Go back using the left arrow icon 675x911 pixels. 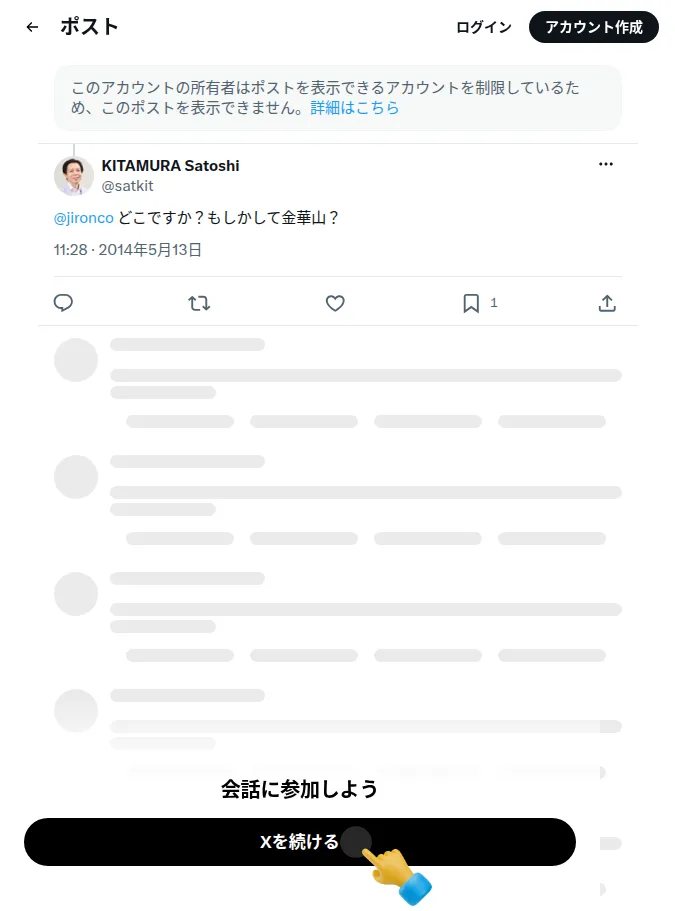(x=33, y=27)
